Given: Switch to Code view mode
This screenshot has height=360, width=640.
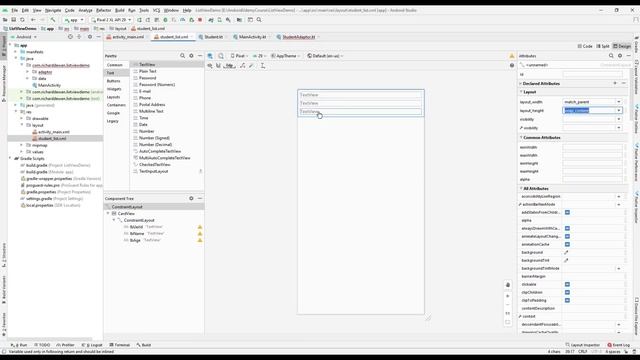Looking at the screenshot, I should (x=585, y=46).
